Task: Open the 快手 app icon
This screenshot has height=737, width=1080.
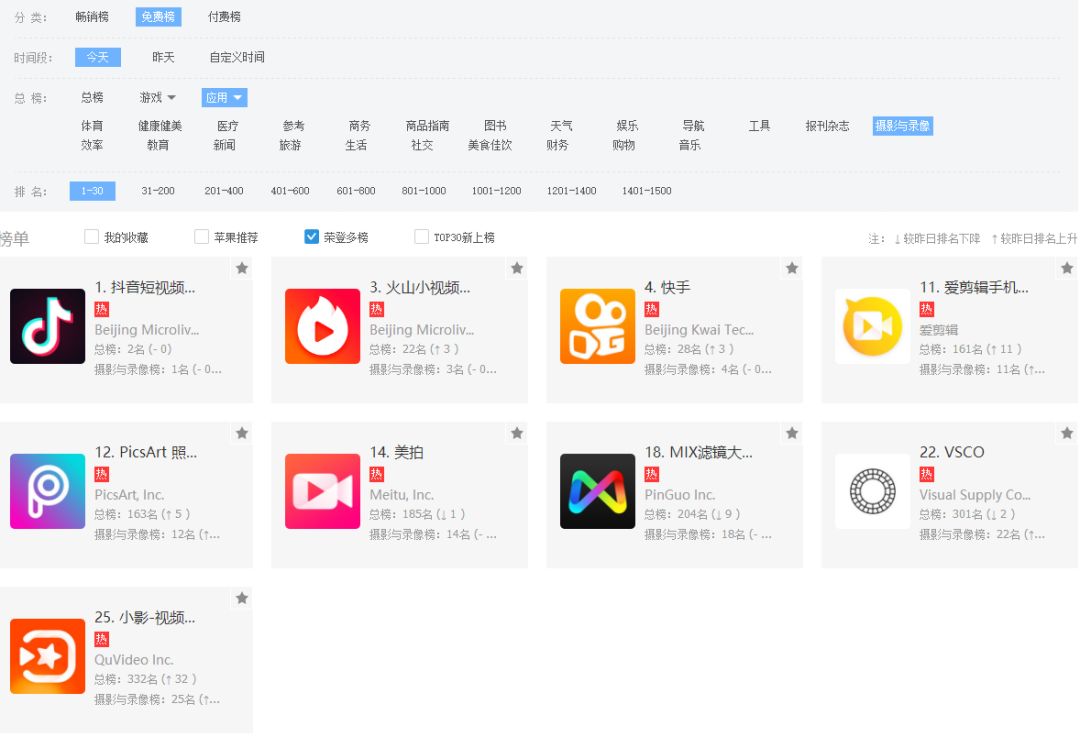Action: (597, 326)
